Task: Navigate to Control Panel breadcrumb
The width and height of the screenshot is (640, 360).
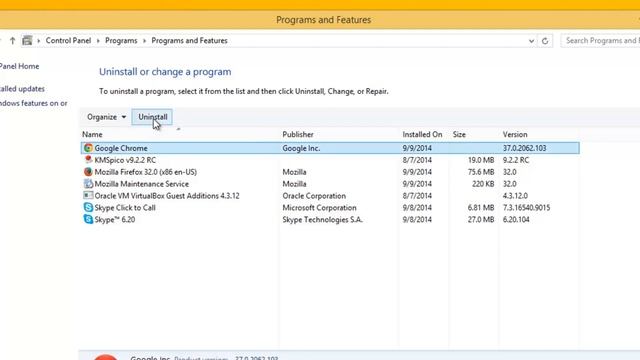Action: 68,40
